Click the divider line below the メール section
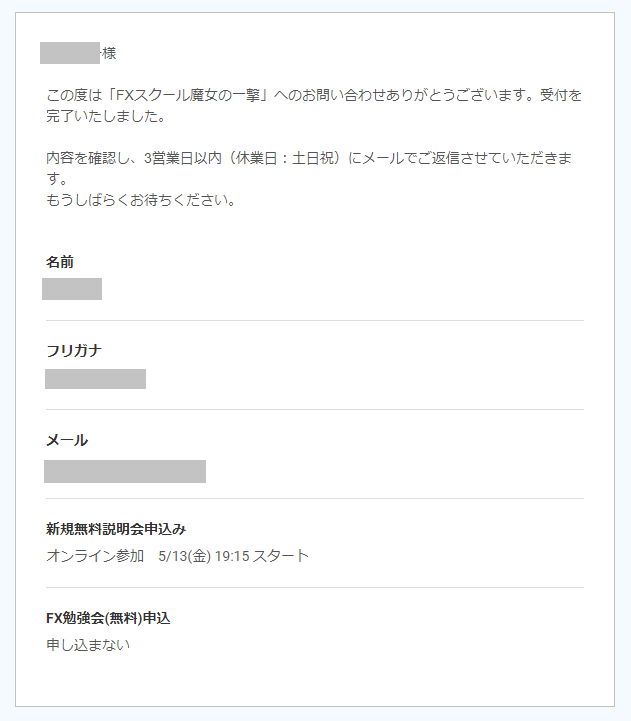Screen dimensions: 631x721 (315, 498)
